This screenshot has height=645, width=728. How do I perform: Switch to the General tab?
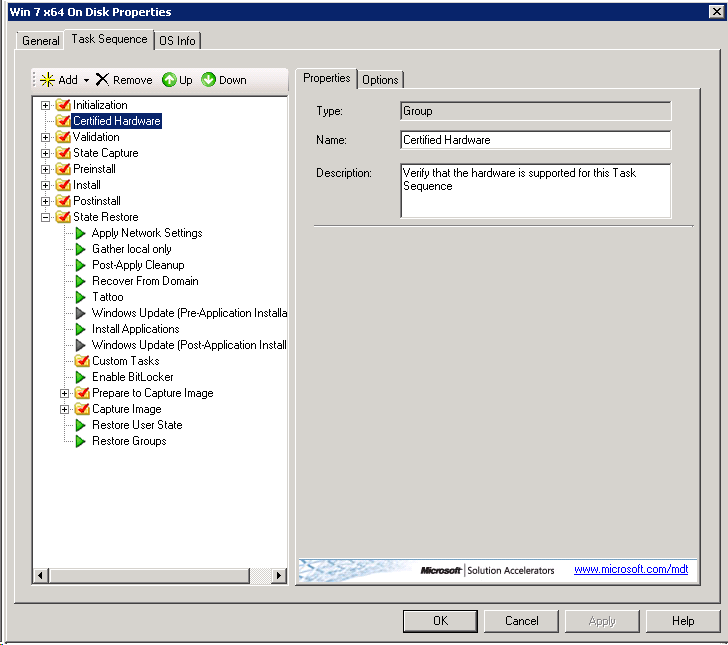(x=40, y=41)
